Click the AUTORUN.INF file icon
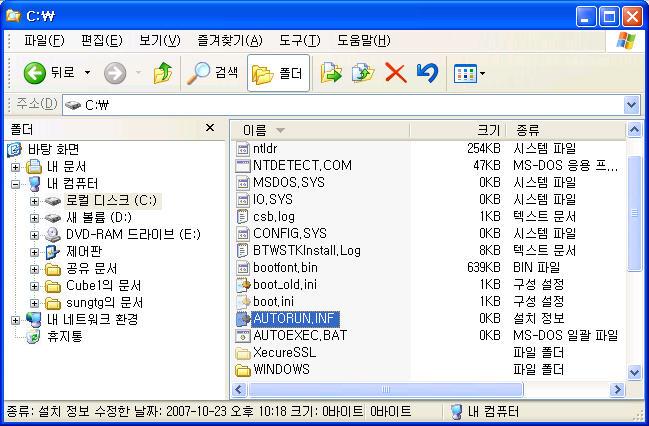Viewport: 649px width, 426px height. (x=243, y=318)
